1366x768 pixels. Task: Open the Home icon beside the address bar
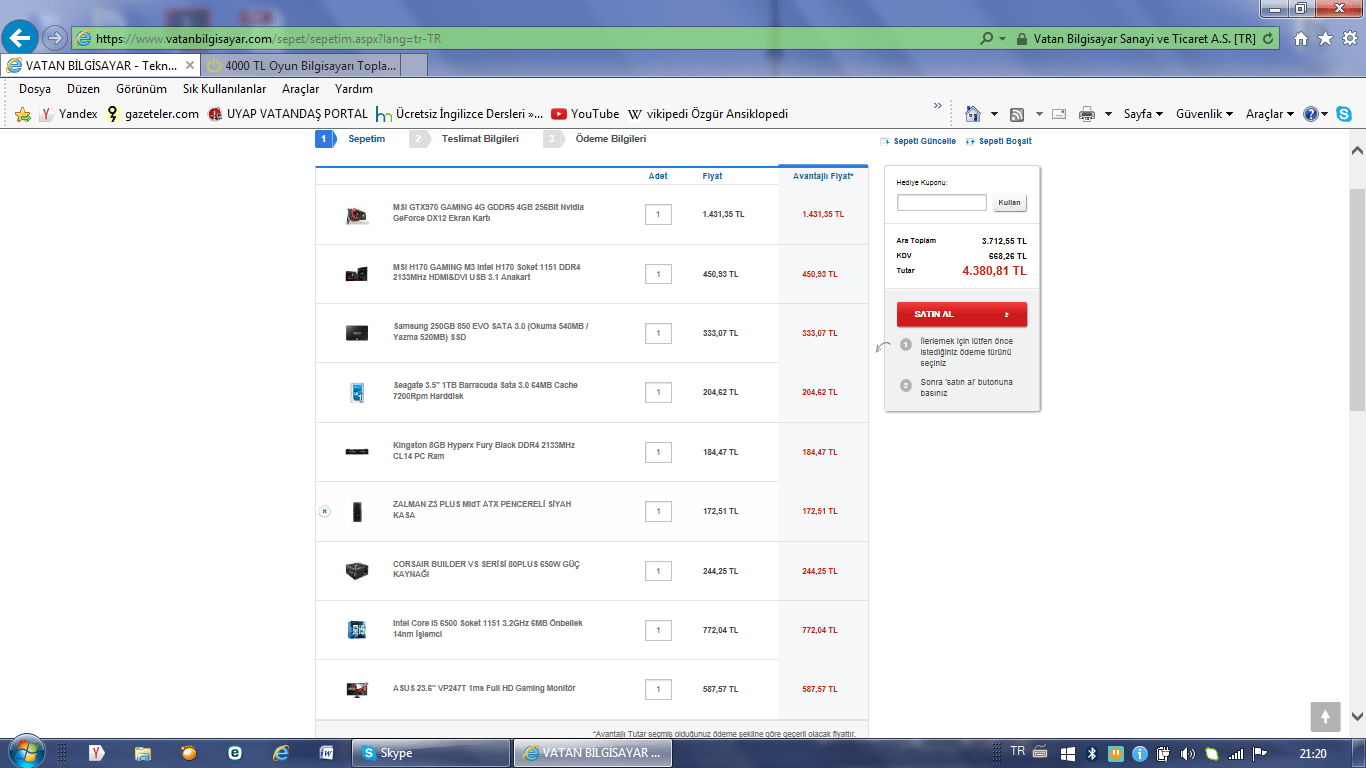pos(1301,38)
